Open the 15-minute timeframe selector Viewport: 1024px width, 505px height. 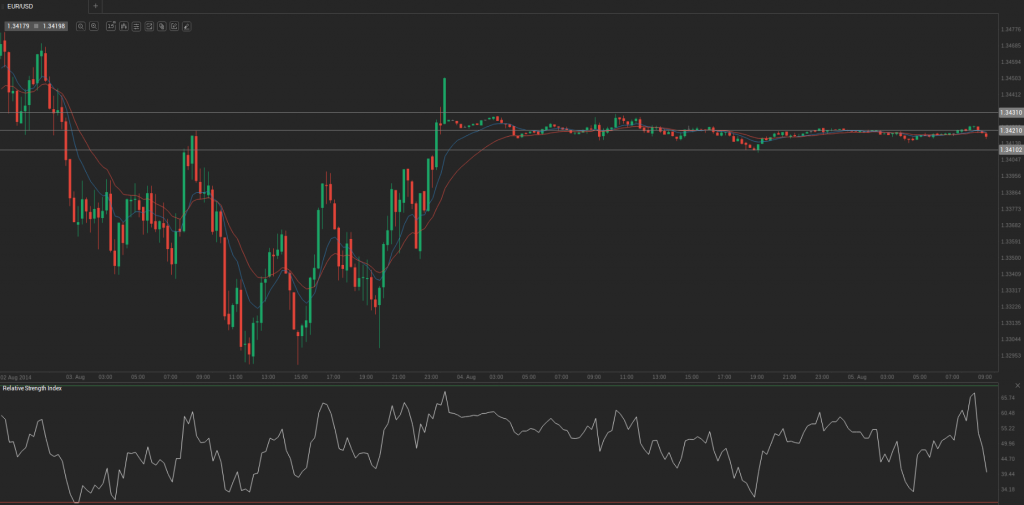tap(110, 25)
